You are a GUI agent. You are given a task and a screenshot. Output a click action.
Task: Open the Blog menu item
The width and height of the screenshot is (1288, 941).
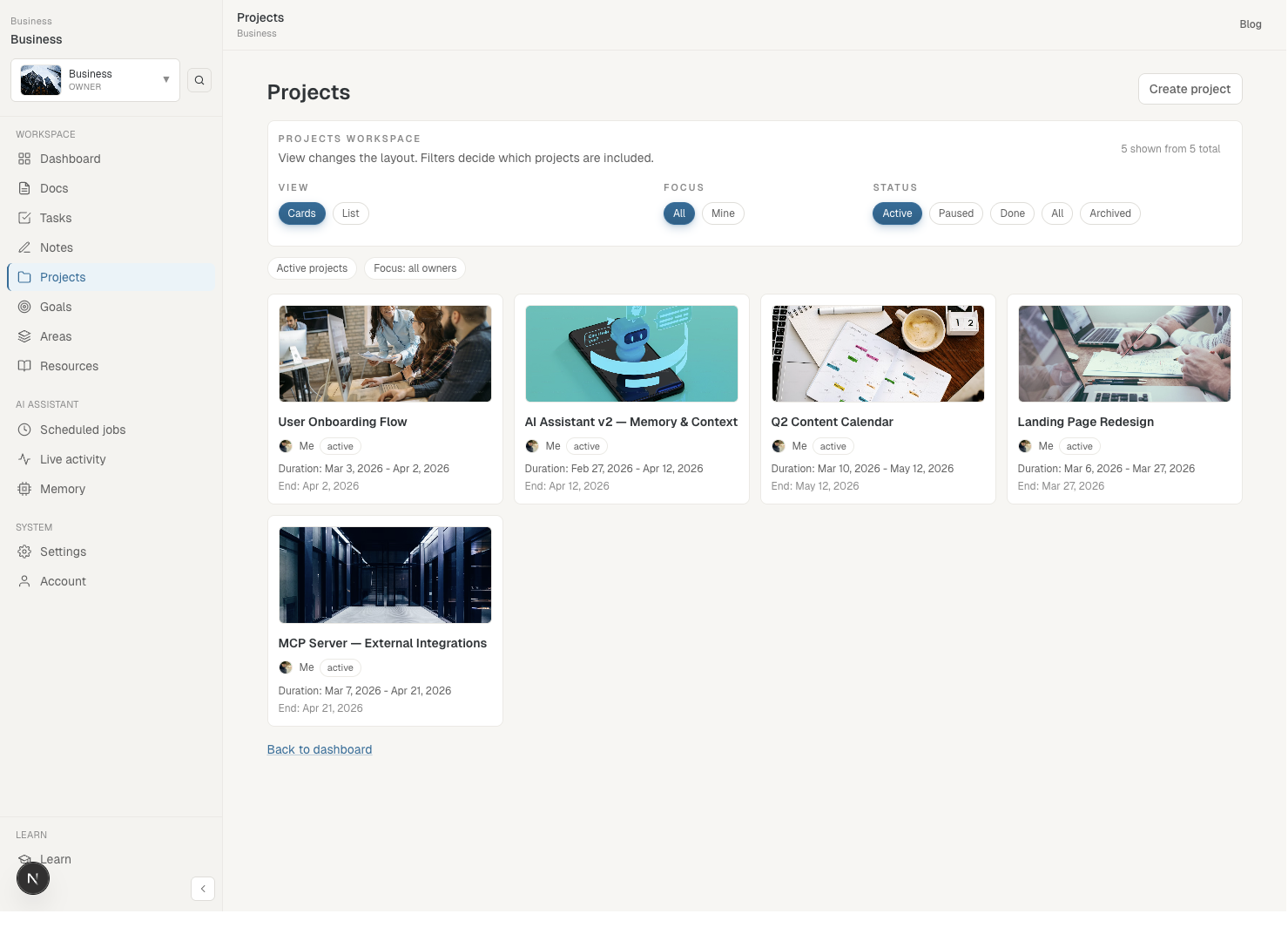tap(1251, 24)
